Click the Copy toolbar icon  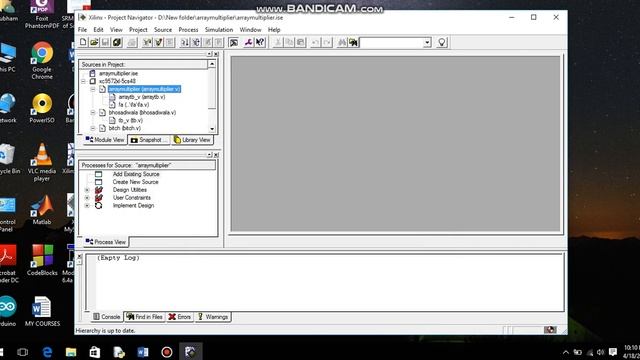pos(289,42)
